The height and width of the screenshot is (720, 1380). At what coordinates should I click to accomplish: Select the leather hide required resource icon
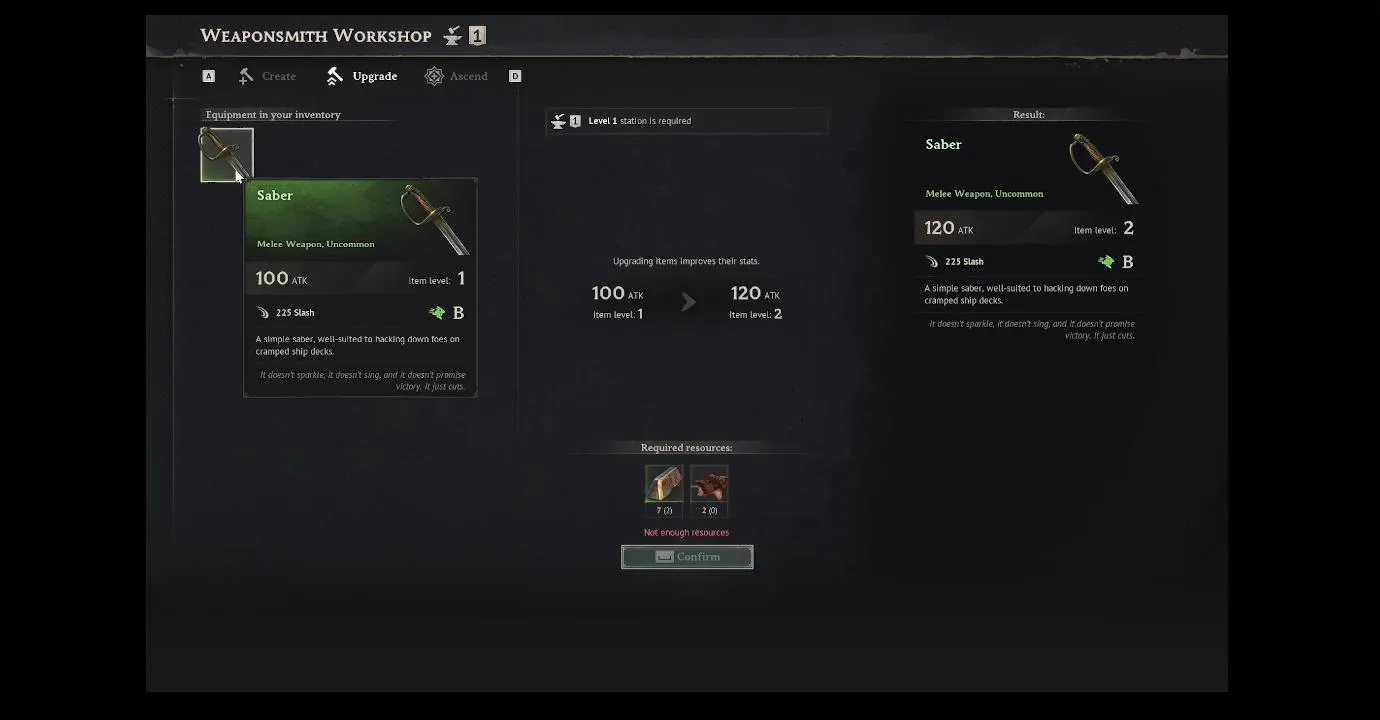pos(709,484)
